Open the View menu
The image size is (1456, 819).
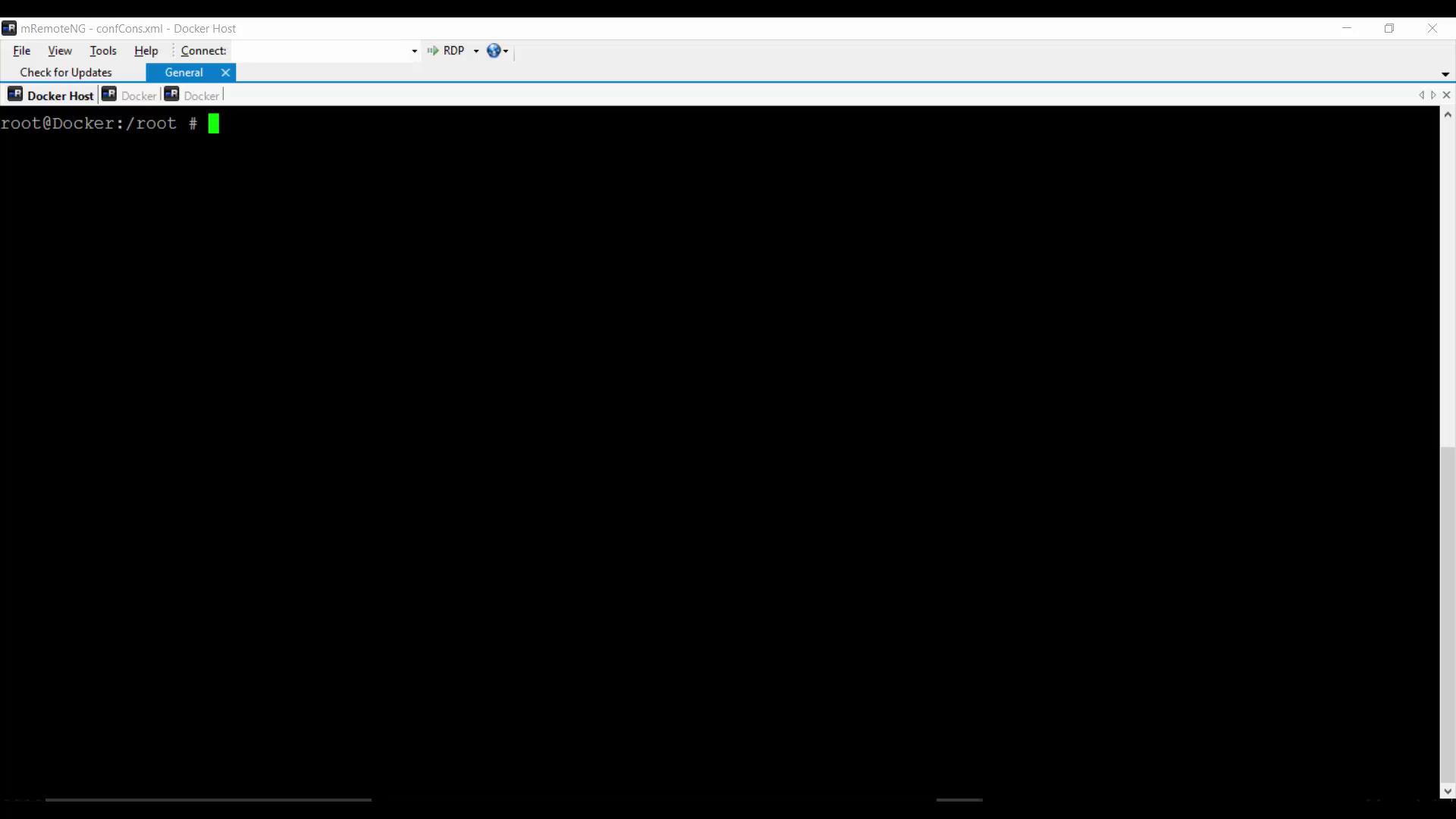[59, 51]
